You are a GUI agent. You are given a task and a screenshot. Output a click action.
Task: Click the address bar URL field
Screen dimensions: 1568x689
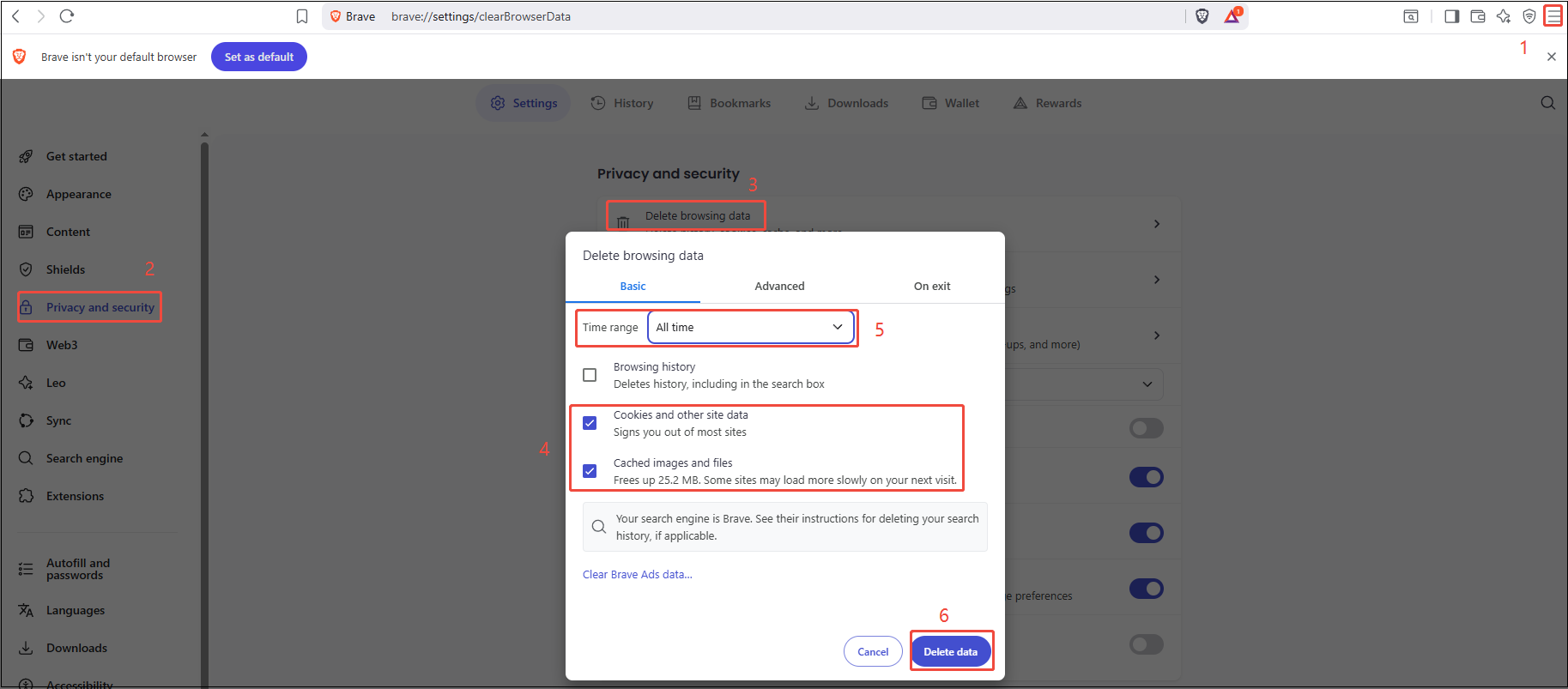(x=687, y=16)
